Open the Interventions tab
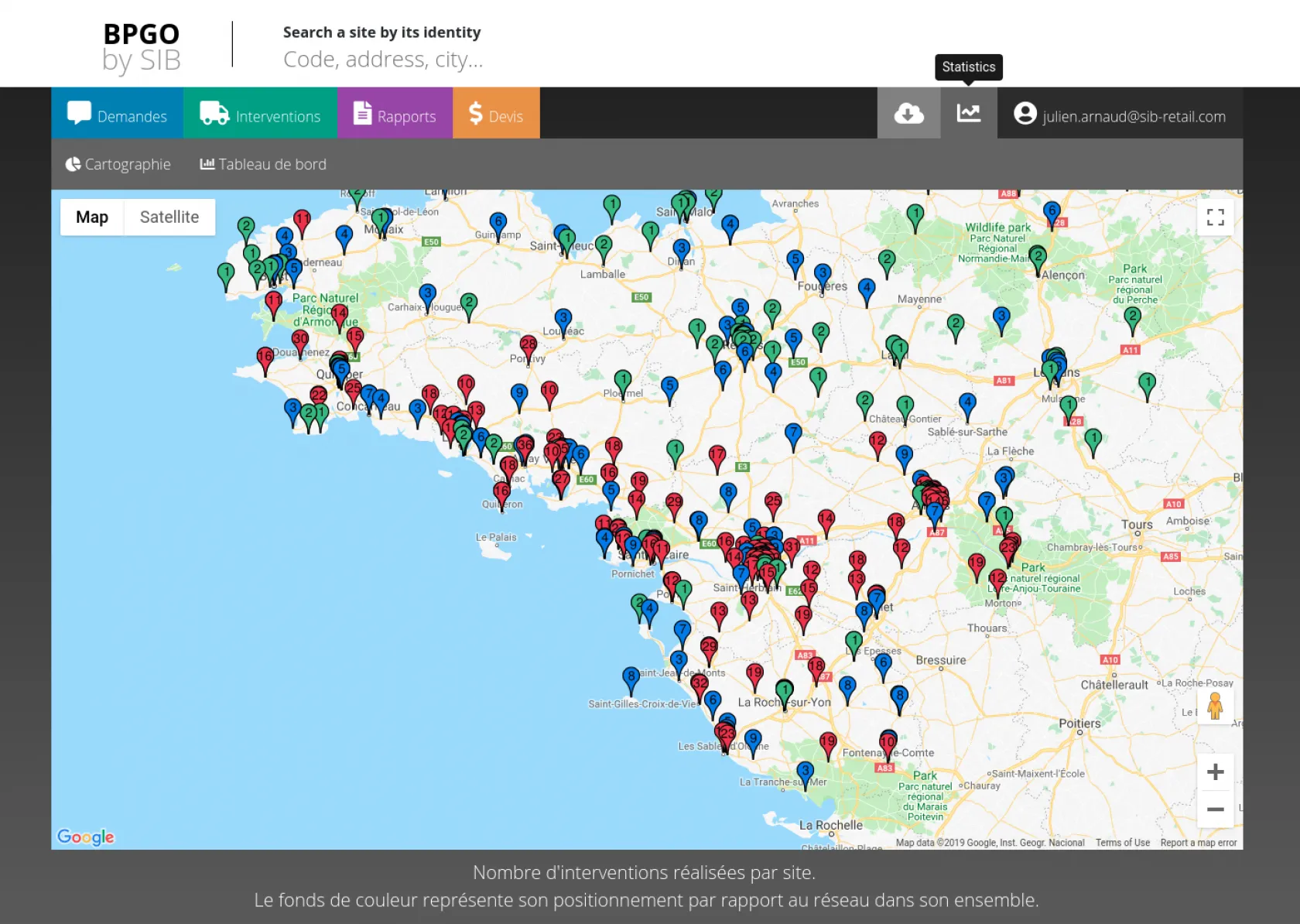1300x924 pixels. (260, 114)
